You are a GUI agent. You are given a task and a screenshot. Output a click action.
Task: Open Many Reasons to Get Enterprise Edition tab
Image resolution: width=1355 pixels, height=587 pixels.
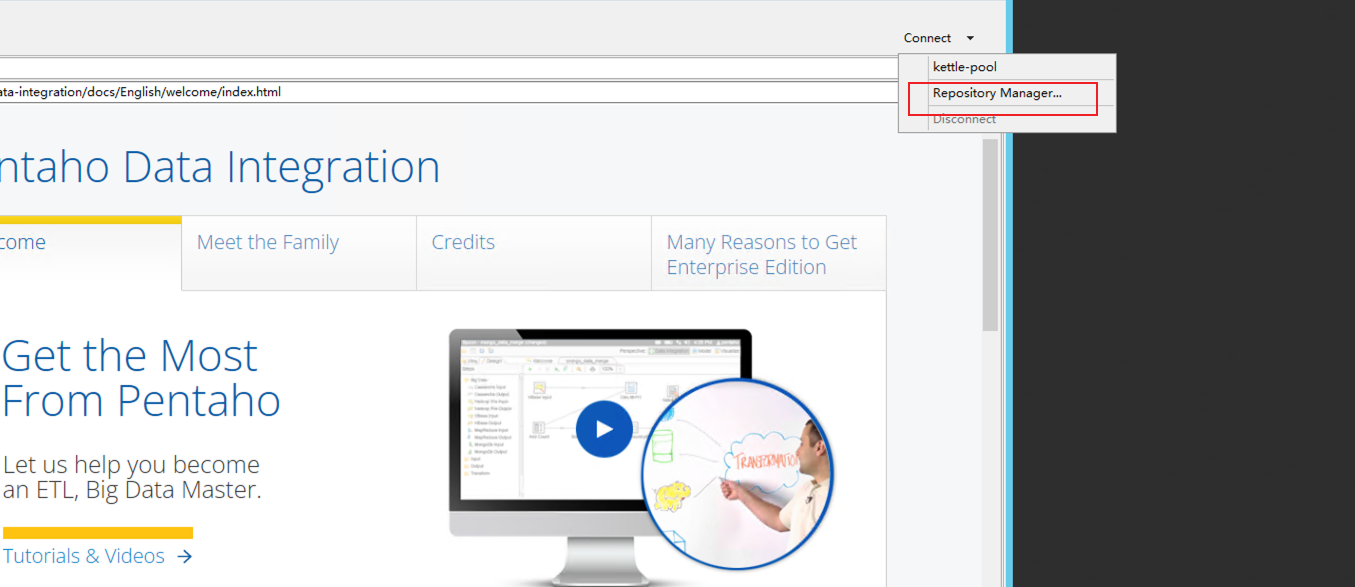768,253
